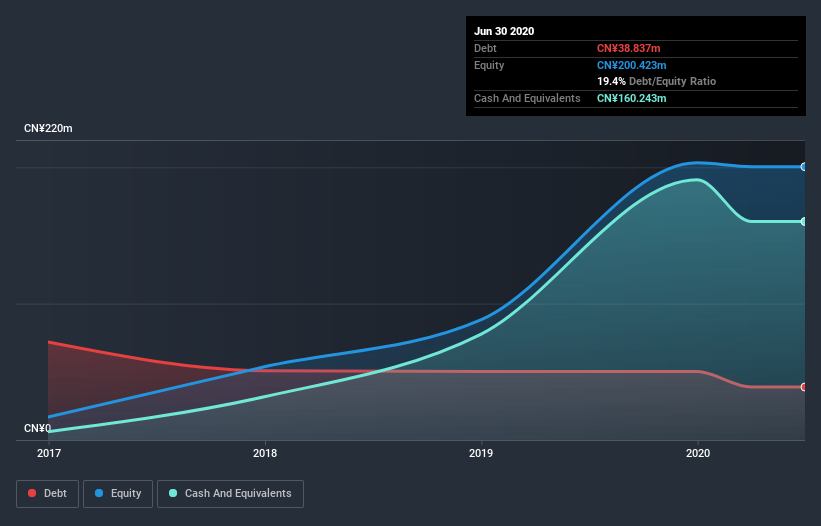Image resolution: width=821 pixels, height=526 pixels.
Task: Click the 2018 x-axis label
Action: pos(265,453)
